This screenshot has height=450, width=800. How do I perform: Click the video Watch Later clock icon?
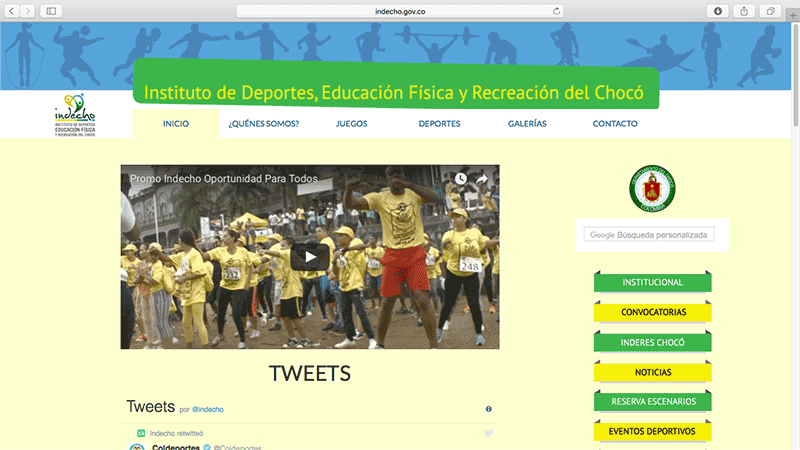coord(461,179)
